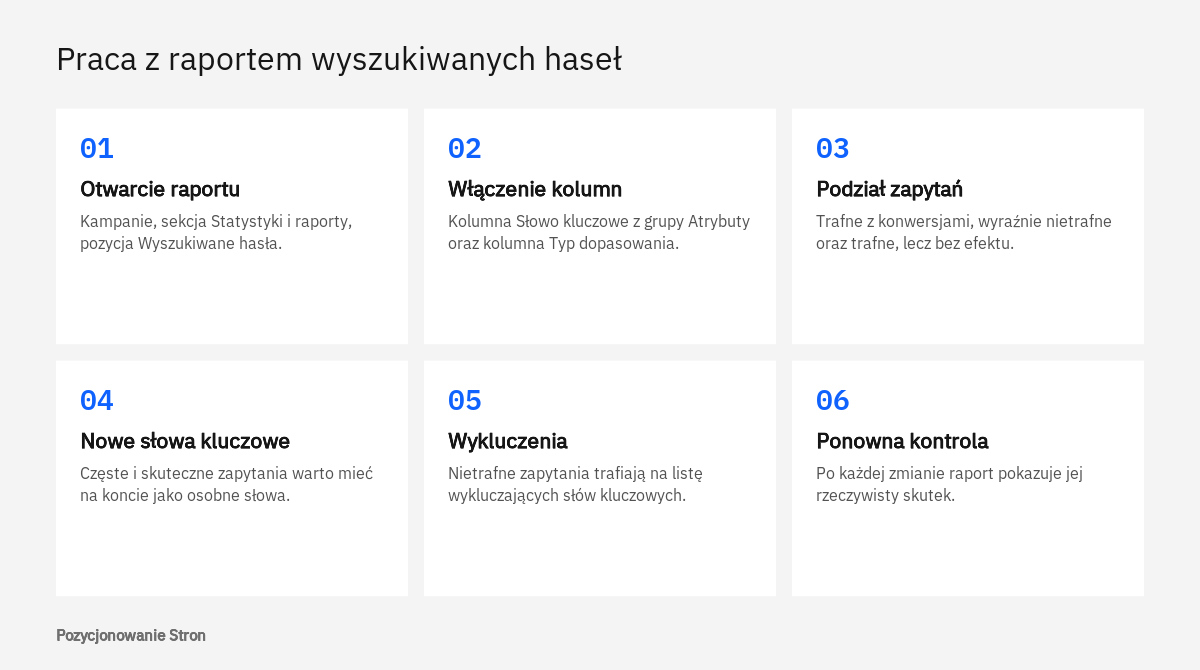Viewport: 1200px width, 670px height.
Task: Click the title "Praca z raportem wyszukiwanych haseł"
Action: (x=339, y=60)
